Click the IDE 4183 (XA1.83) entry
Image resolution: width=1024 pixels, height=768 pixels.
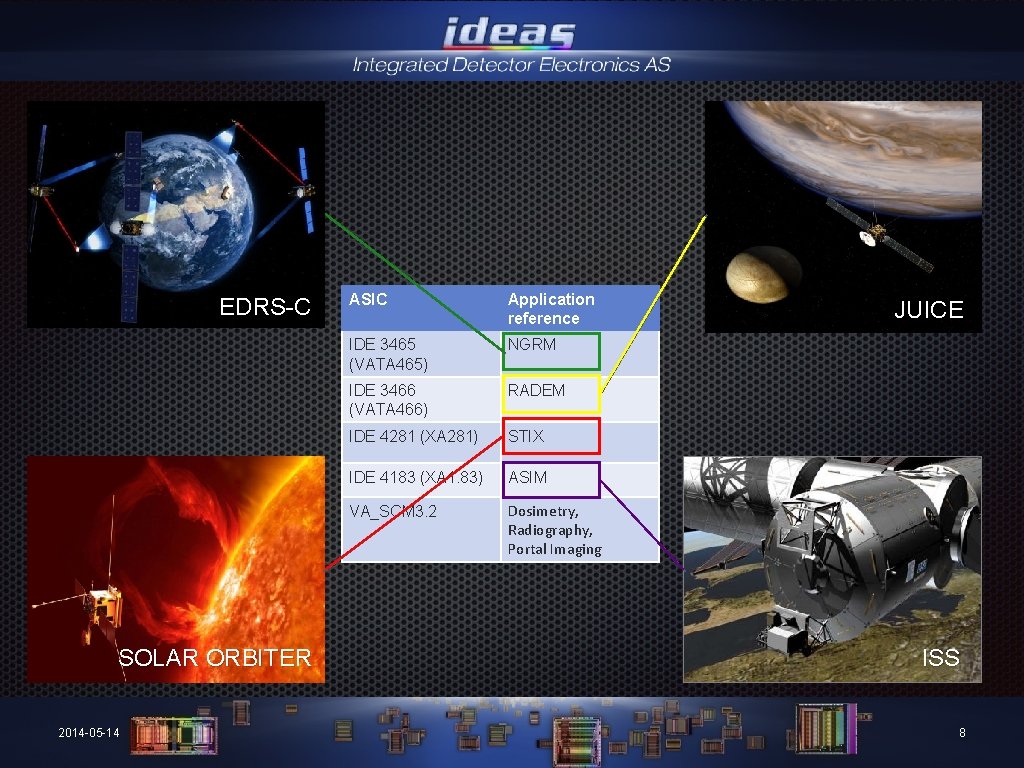[x=413, y=478]
